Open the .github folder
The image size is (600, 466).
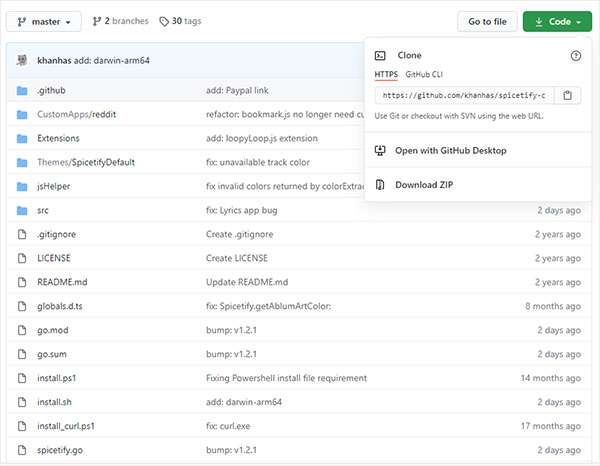[x=51, y=91]
